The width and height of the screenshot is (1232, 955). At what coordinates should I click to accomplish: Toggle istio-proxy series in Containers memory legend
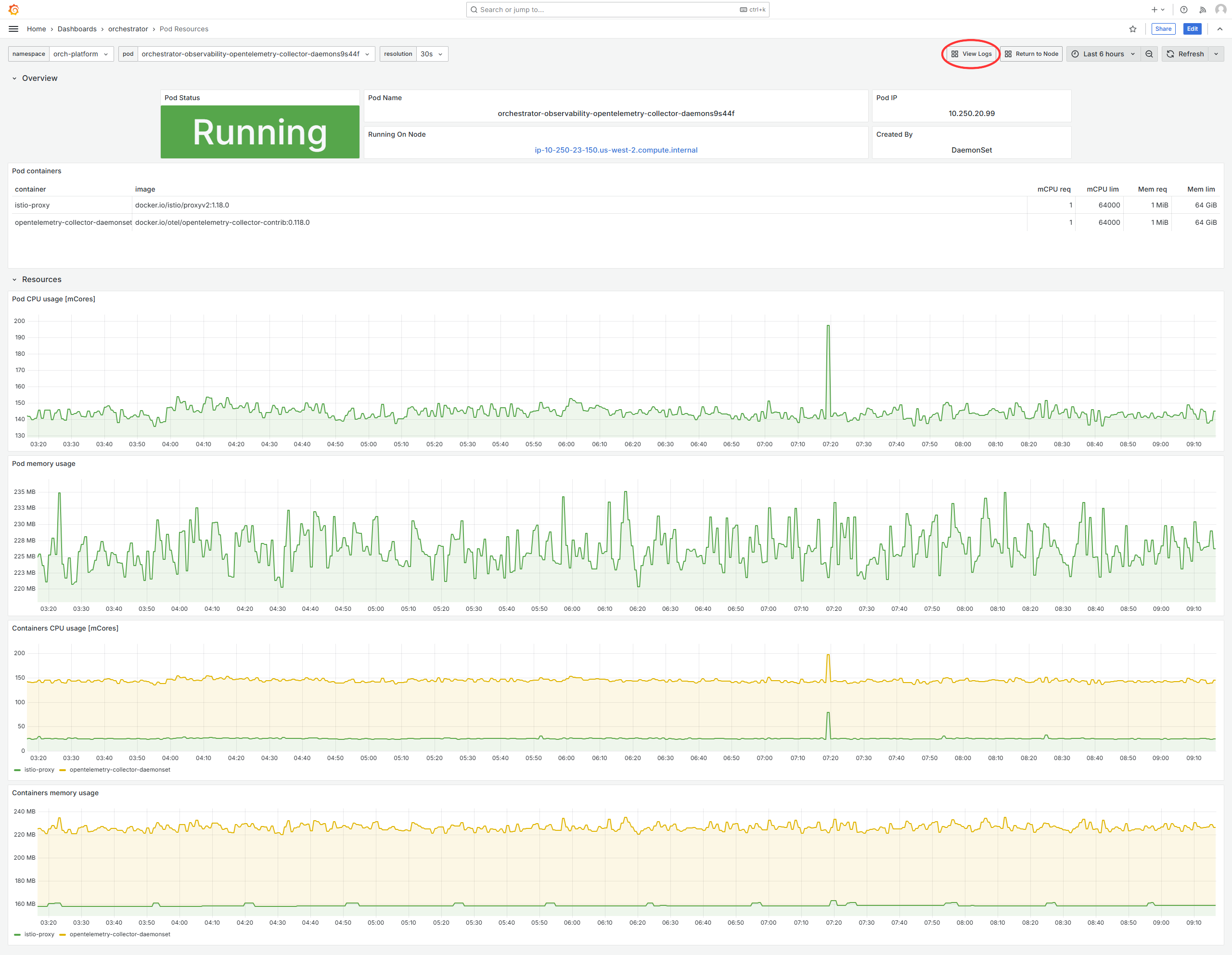39,934
